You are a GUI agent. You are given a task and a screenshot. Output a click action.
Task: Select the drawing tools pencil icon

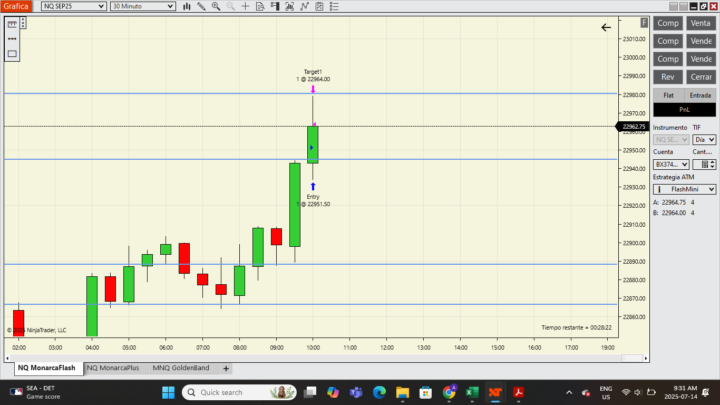[201, 6]
